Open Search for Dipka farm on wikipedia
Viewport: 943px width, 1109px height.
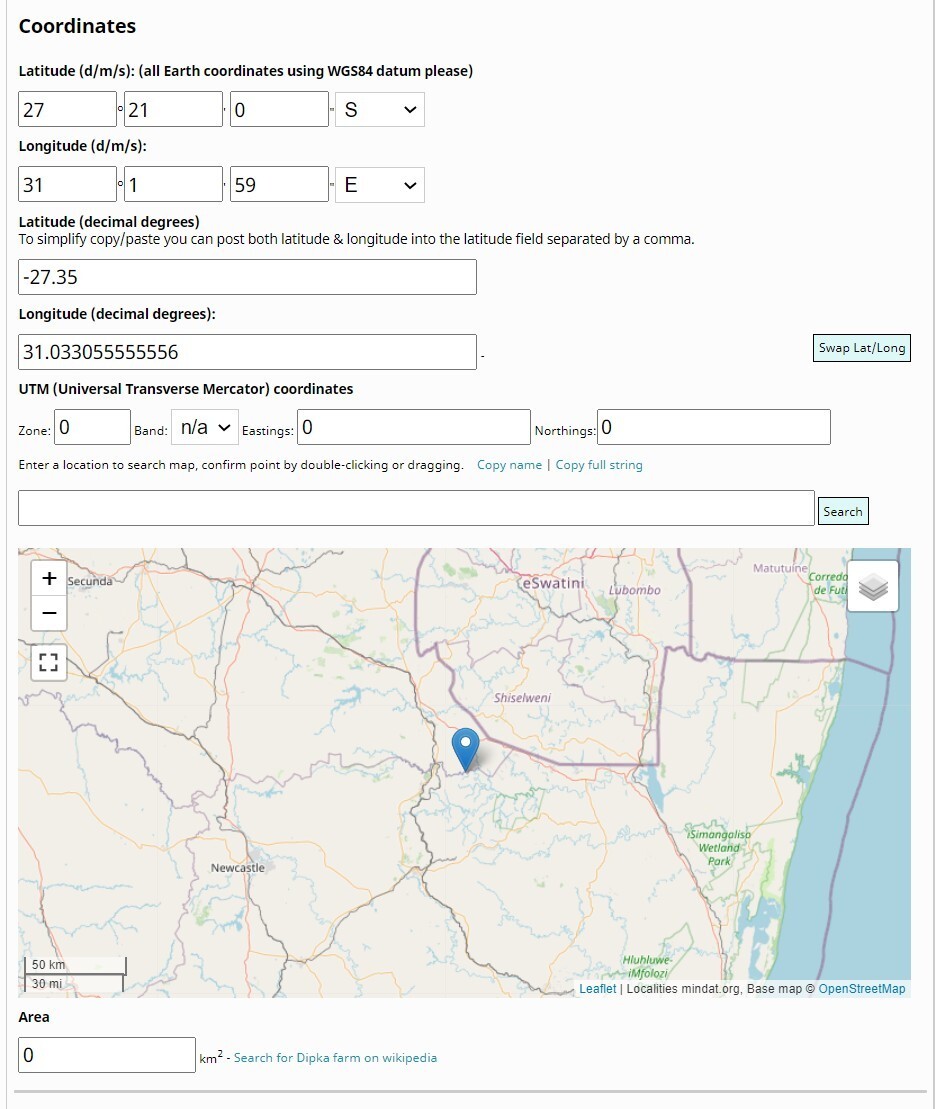pyautogui.click(x=335, y=1057)
